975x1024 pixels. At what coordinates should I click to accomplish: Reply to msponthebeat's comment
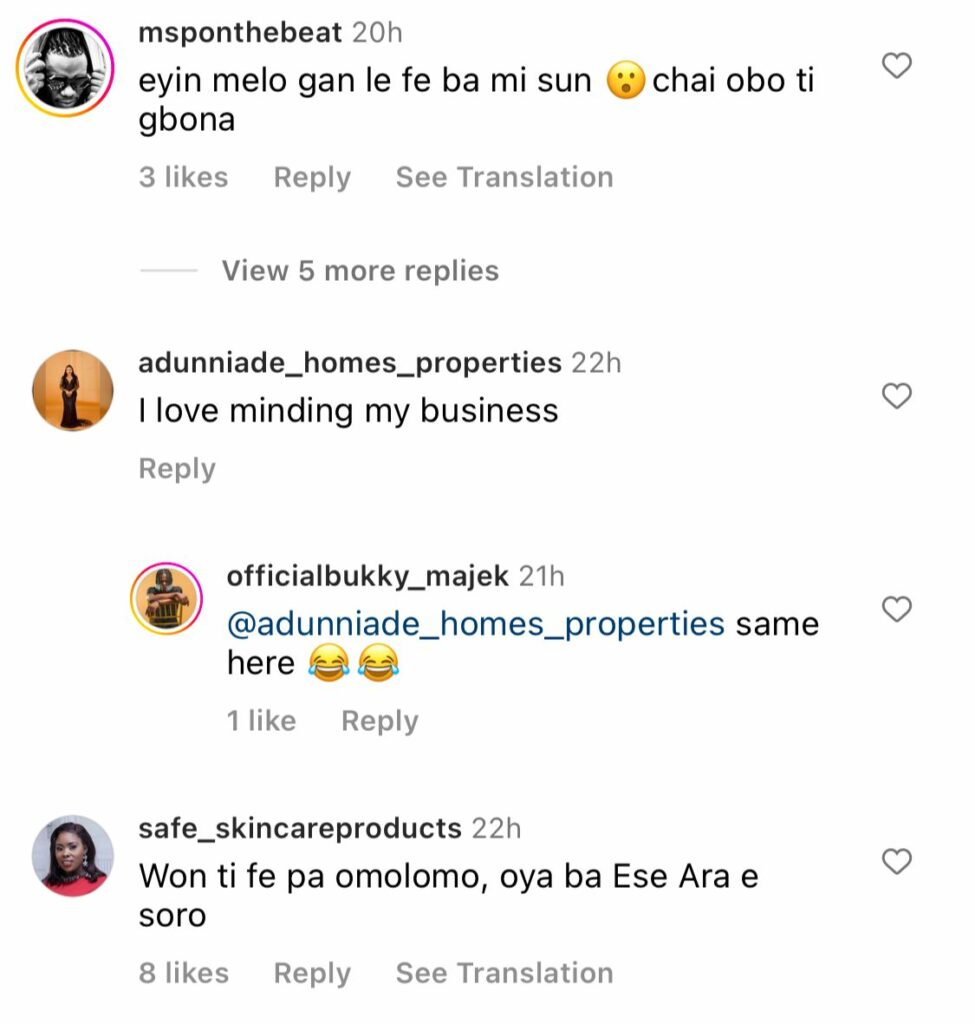click(311, 177)
